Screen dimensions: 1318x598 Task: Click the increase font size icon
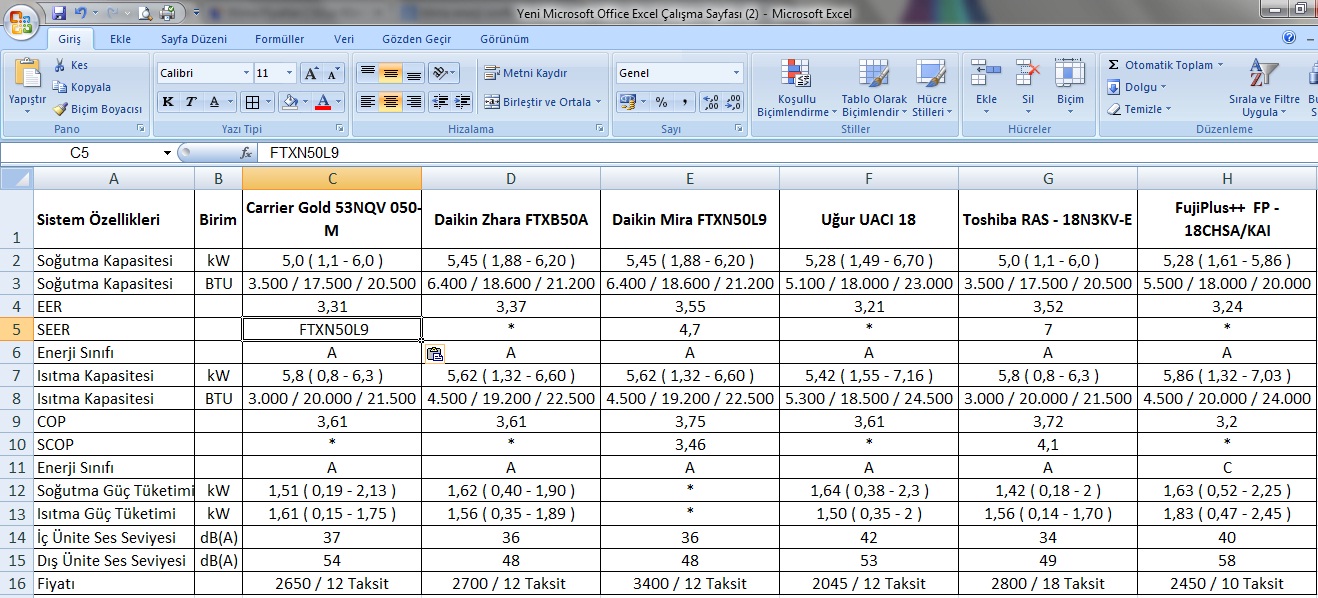coord(311,74)
